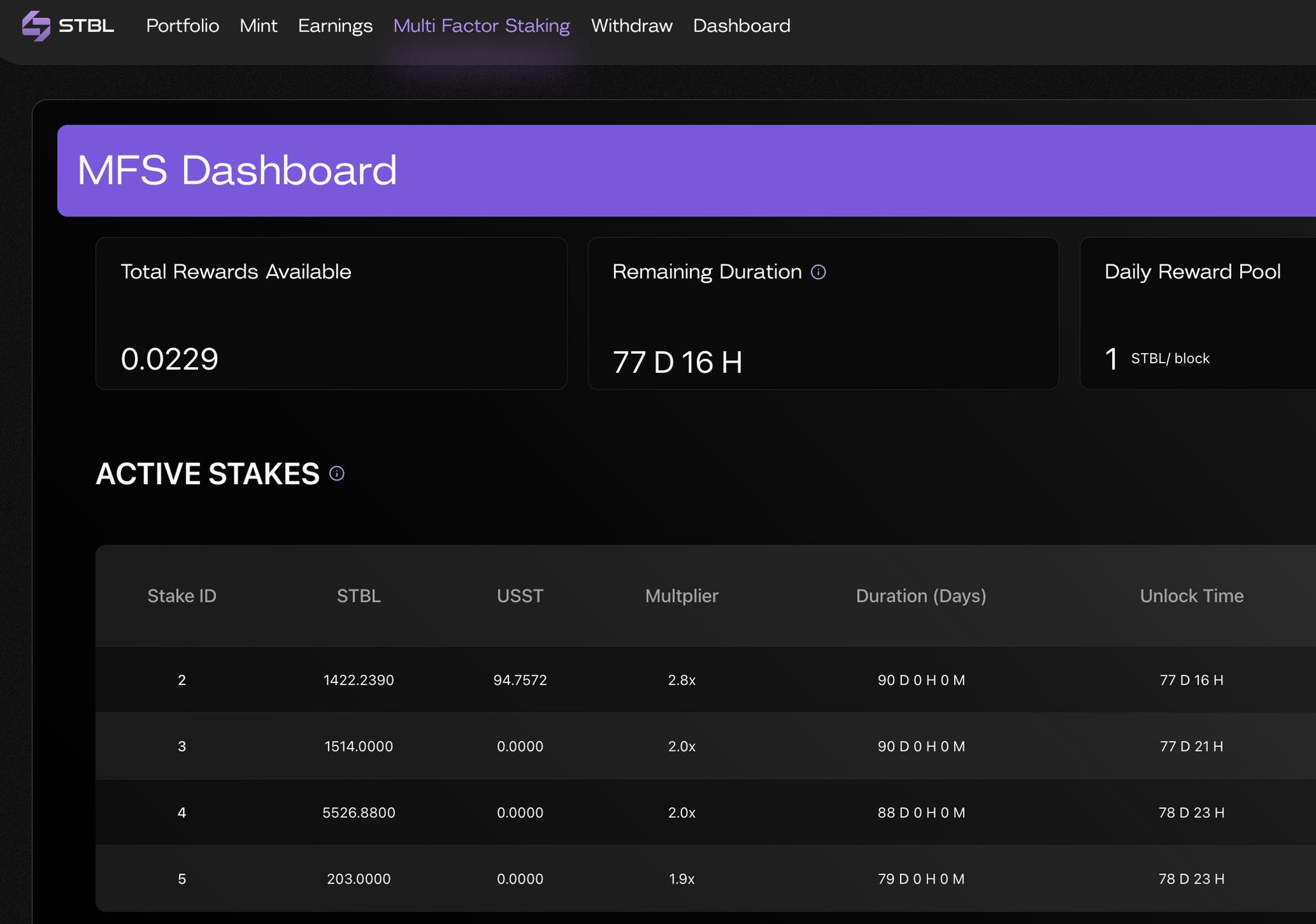Click the STBL logo icon
The image size is (1316, 924).
(x=36, y=26)
